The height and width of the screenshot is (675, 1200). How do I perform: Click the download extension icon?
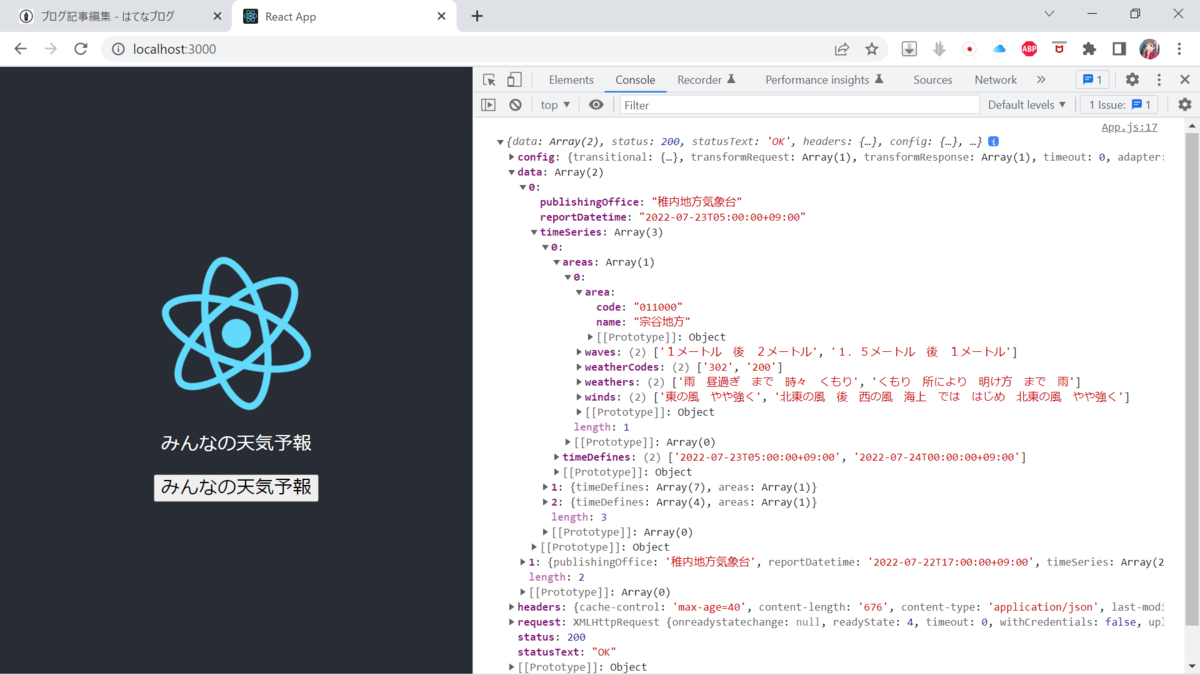(x=909, y=49)
